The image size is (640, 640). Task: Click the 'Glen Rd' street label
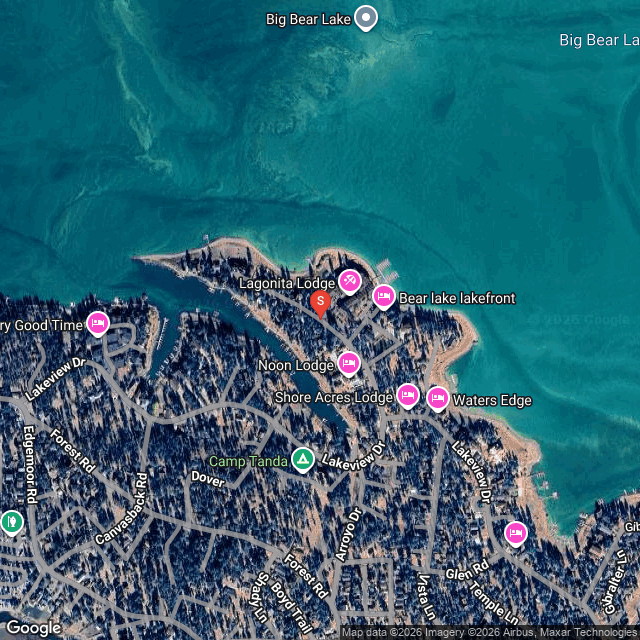click(x=467, y=569)
